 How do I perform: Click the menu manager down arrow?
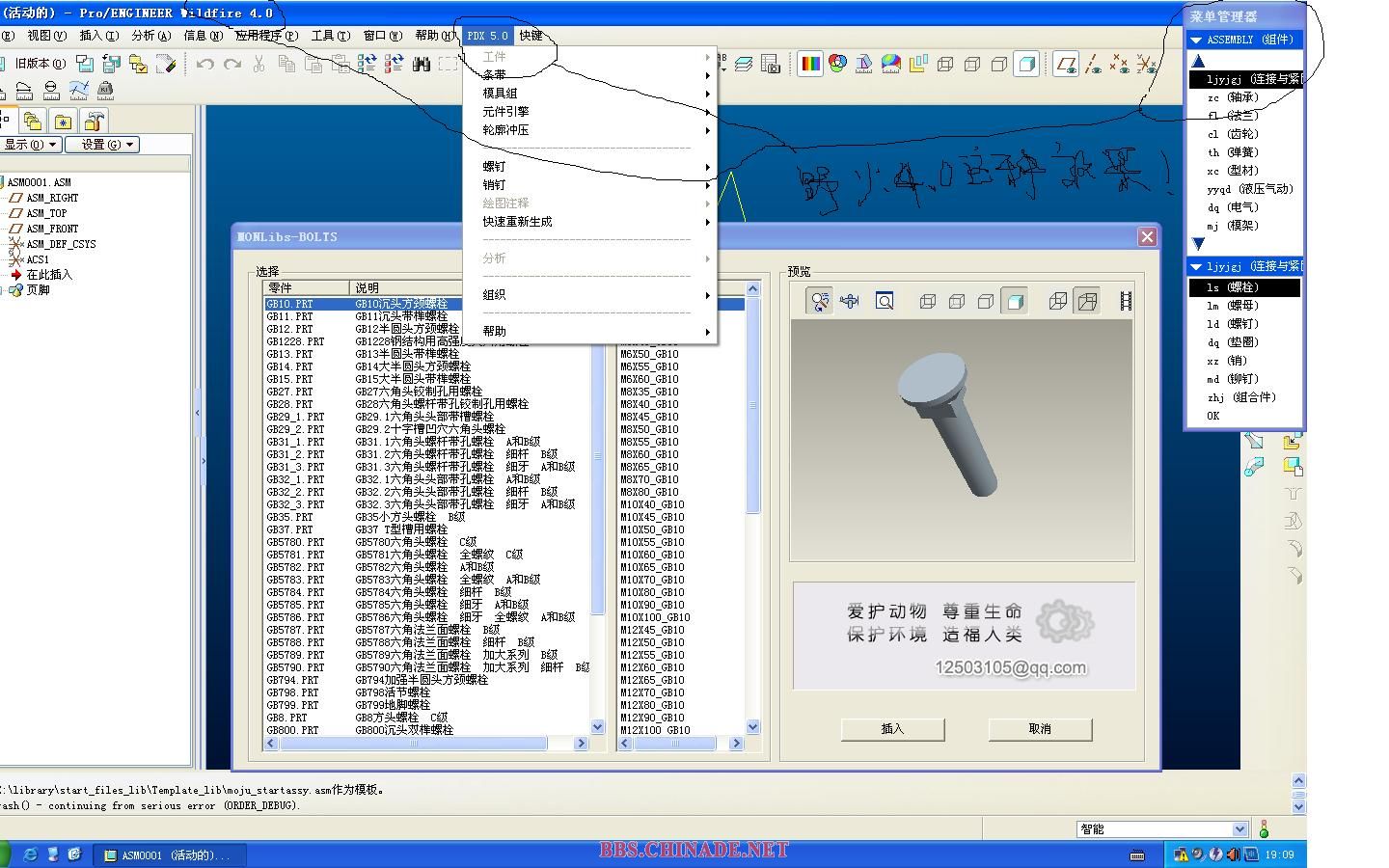point(1199,244)
